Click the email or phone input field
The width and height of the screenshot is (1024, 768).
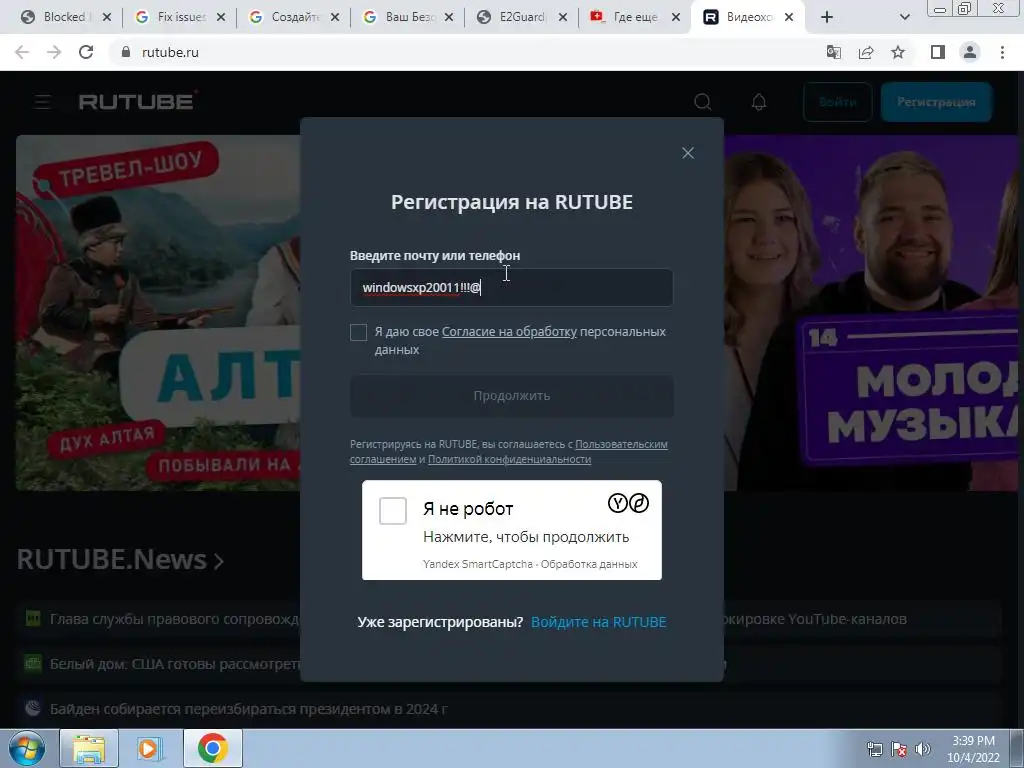pyautogui.click(x=511, y=287)
